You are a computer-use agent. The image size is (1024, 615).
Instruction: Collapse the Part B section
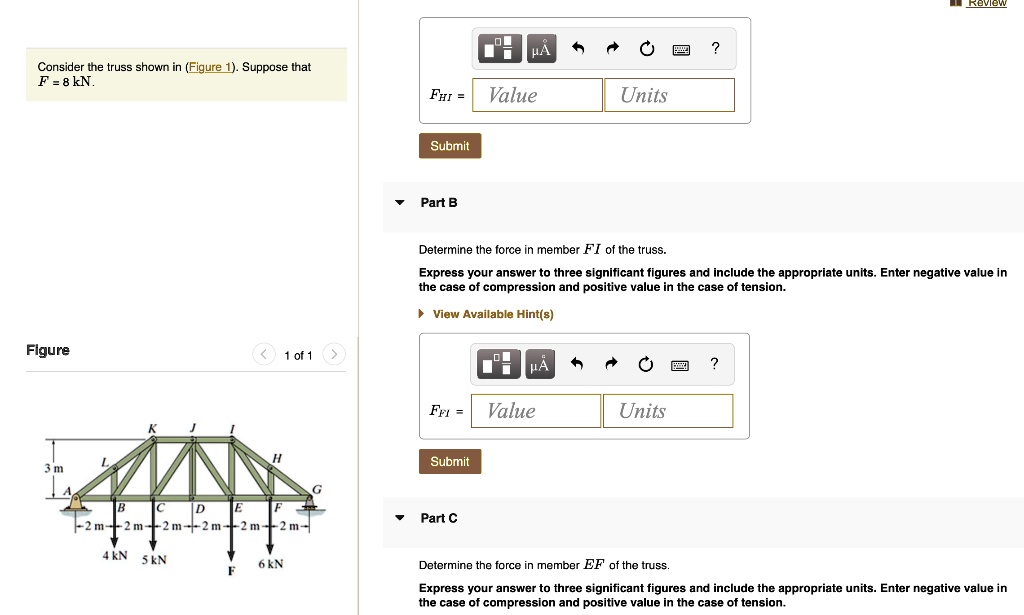397,202
